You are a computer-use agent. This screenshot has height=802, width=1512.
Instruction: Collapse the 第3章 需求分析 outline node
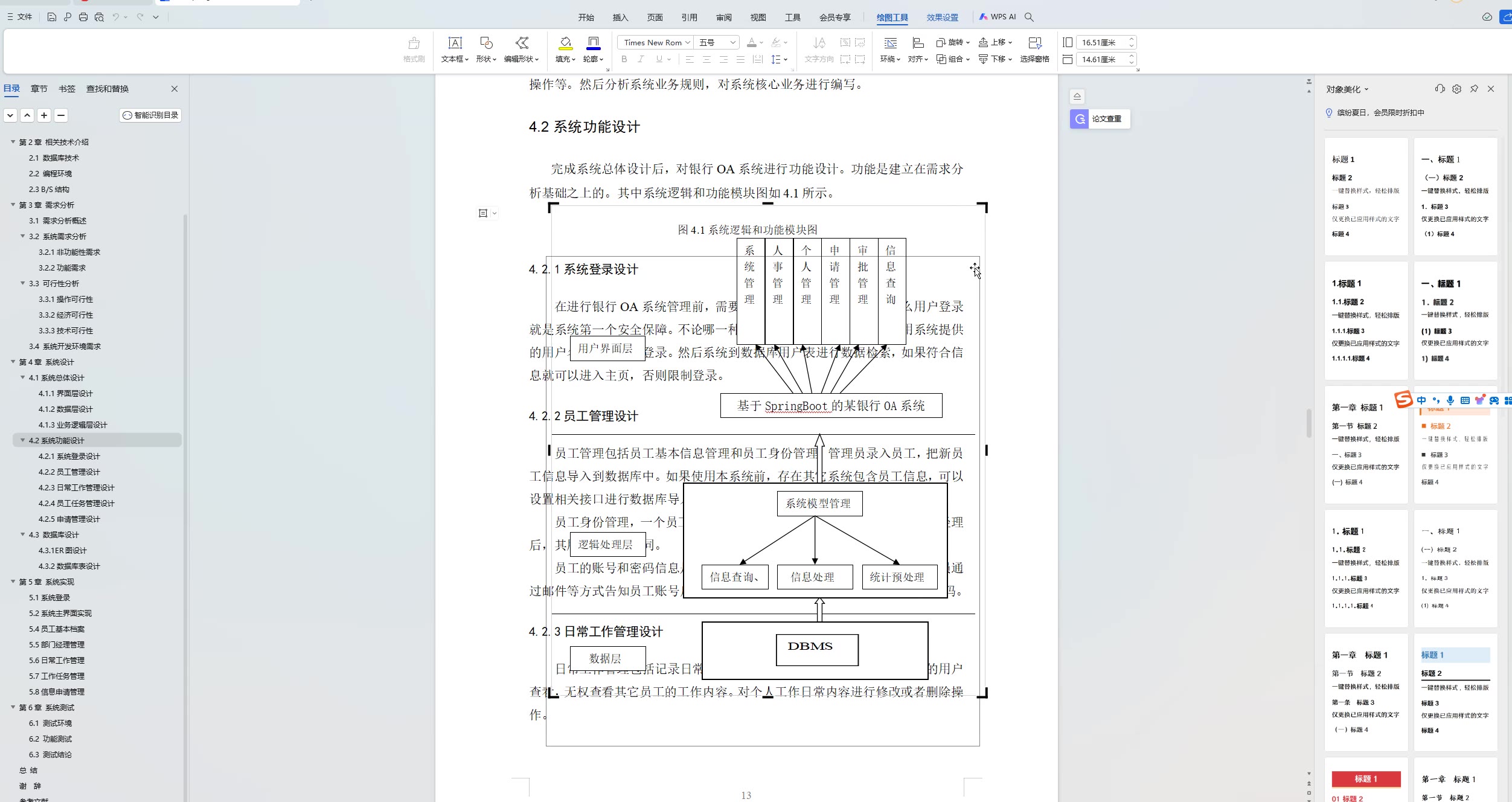13,205
